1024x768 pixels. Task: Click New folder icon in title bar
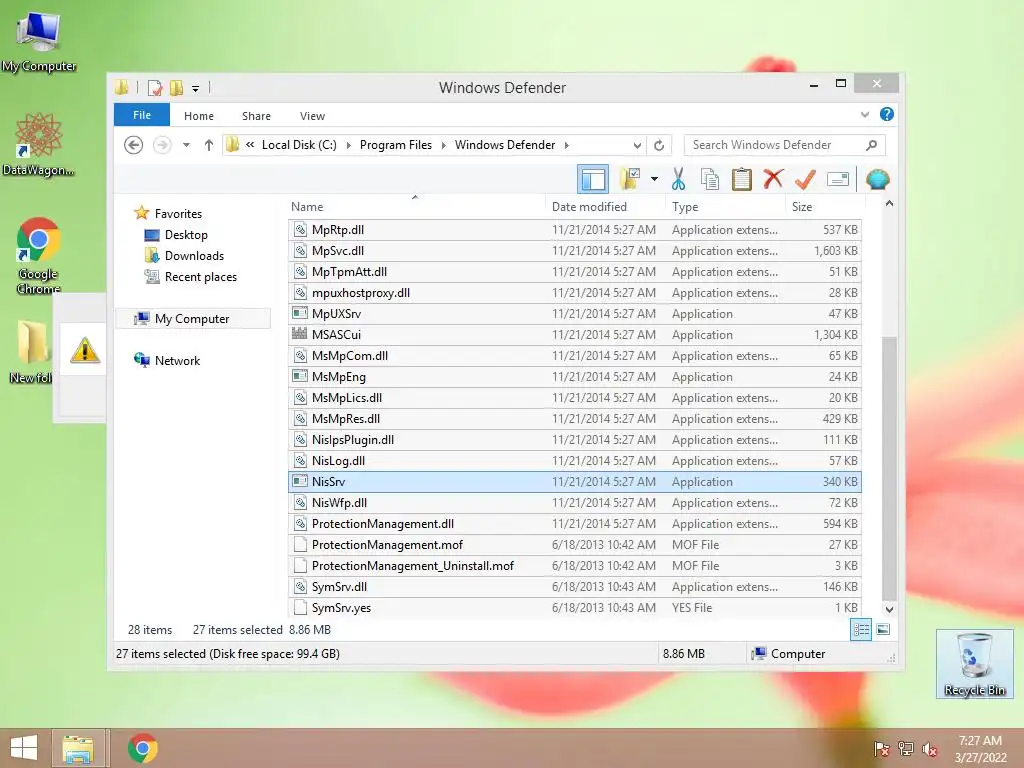[x=176, y=88]
